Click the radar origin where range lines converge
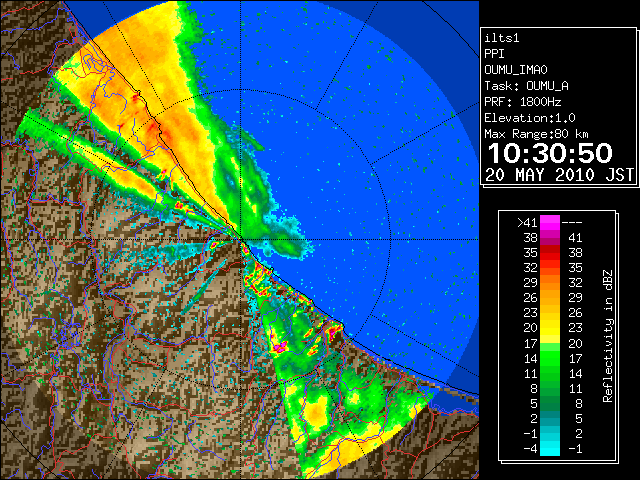 (x=240, y=240)
